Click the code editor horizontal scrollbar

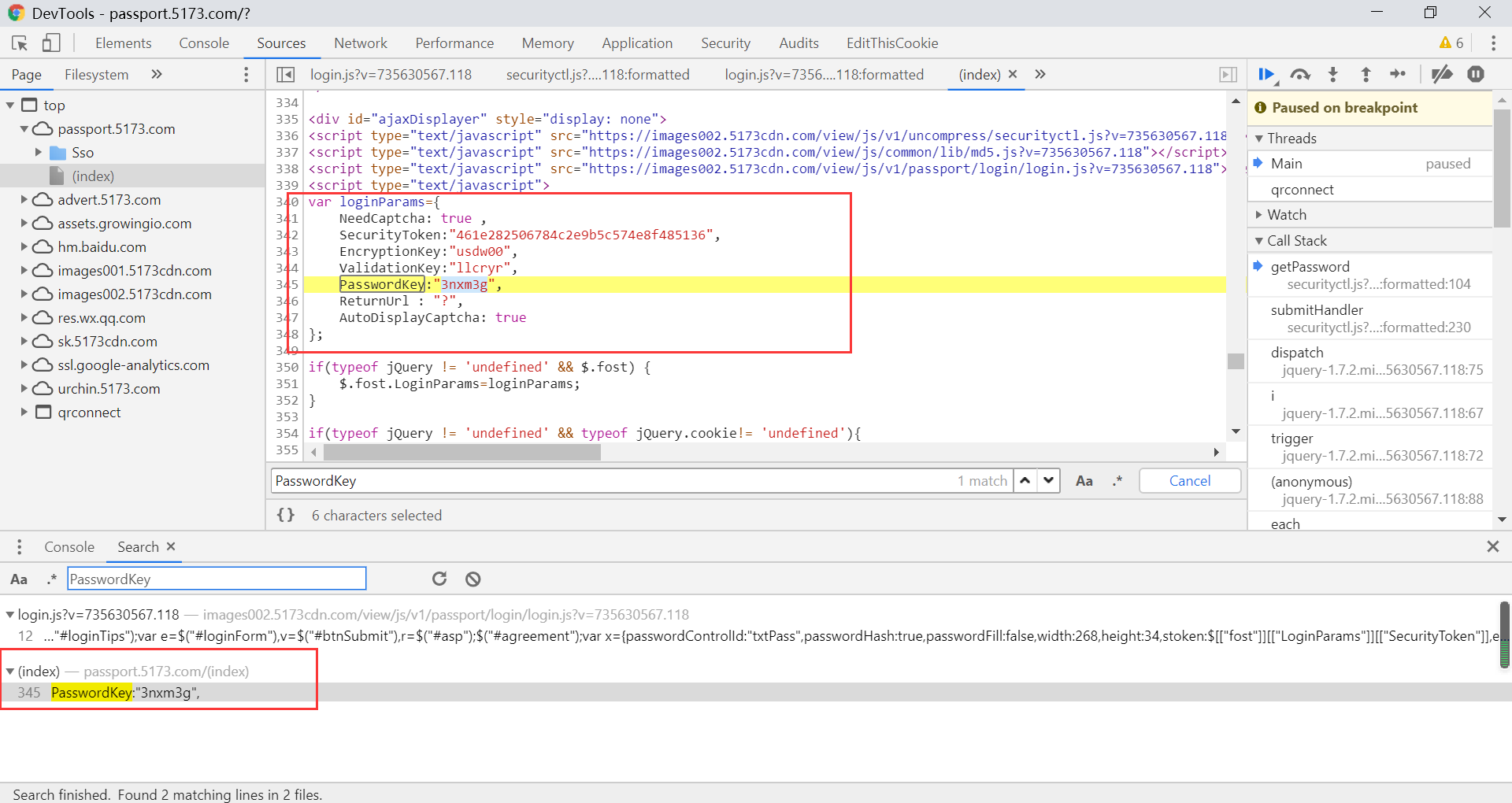point(462,453)
